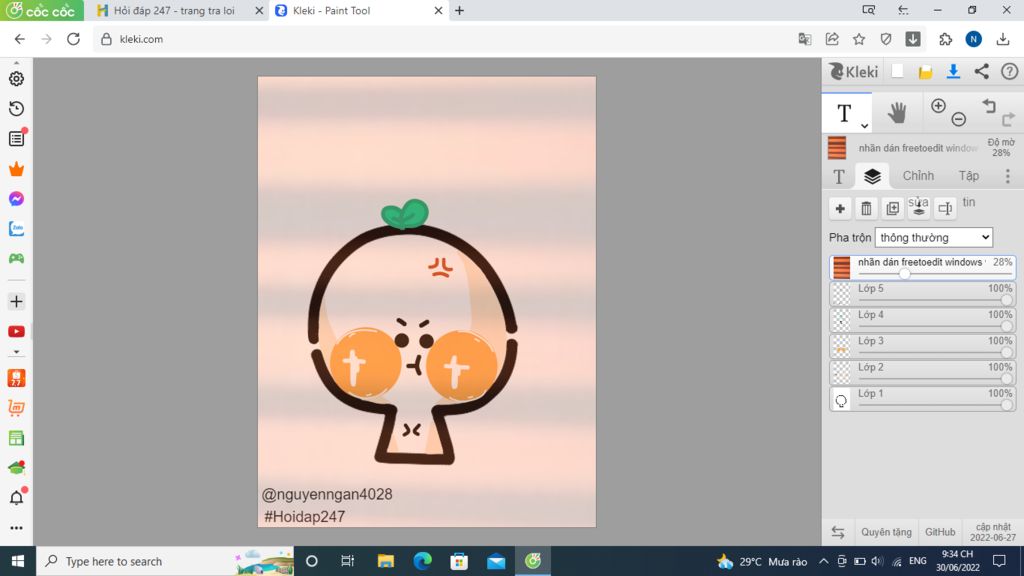Select layer Lớp 4
This screenshot has width=1024, height=576.
(x=922, y=319)
